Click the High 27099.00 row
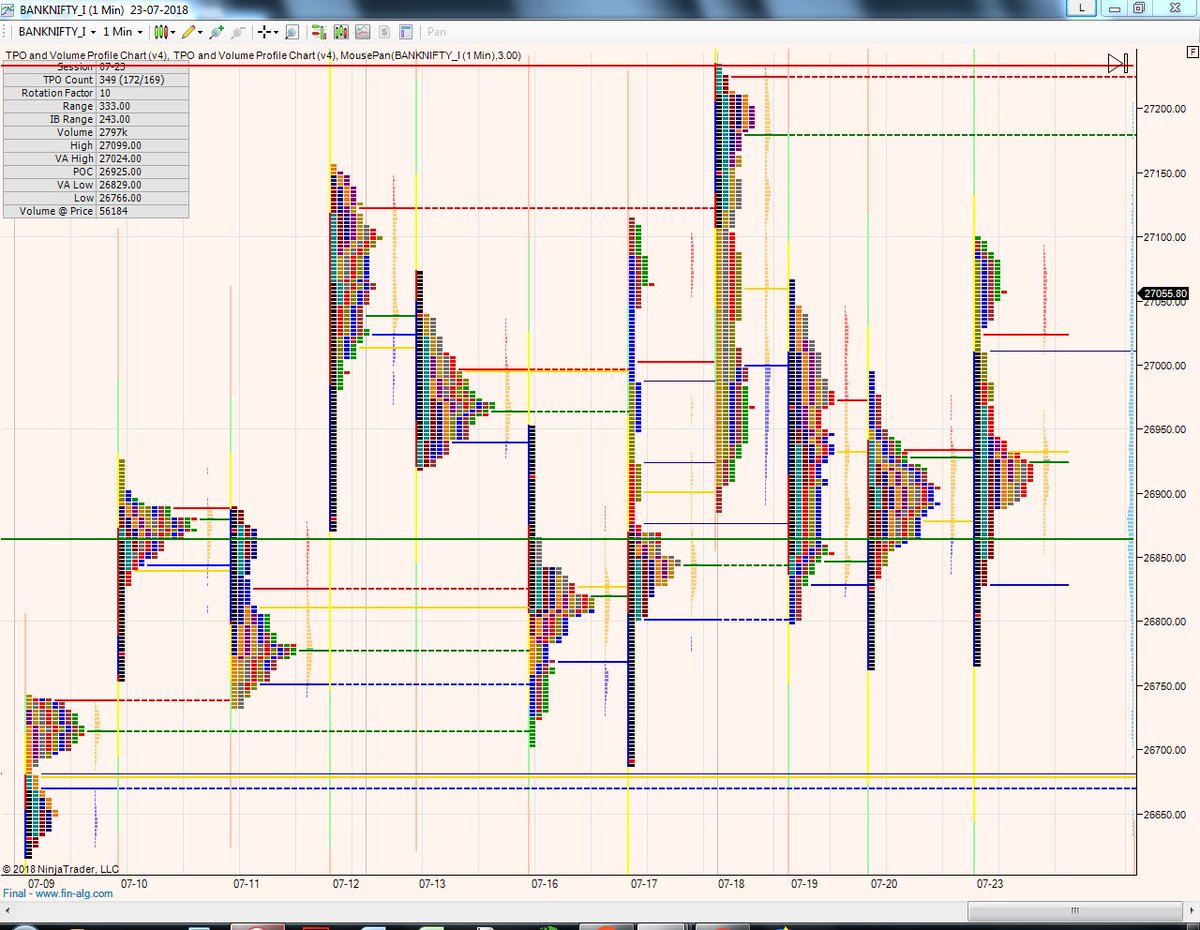 click(x=95, y=145)
